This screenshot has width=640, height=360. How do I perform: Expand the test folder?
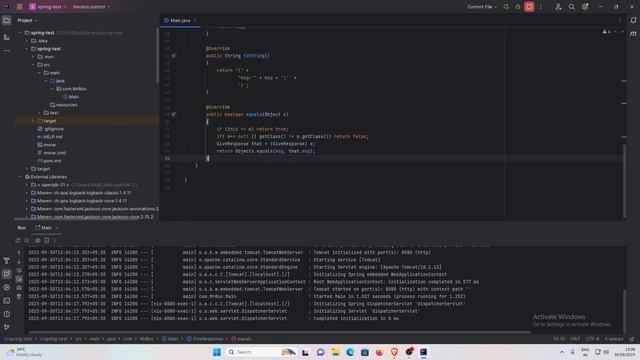point(40,113)
